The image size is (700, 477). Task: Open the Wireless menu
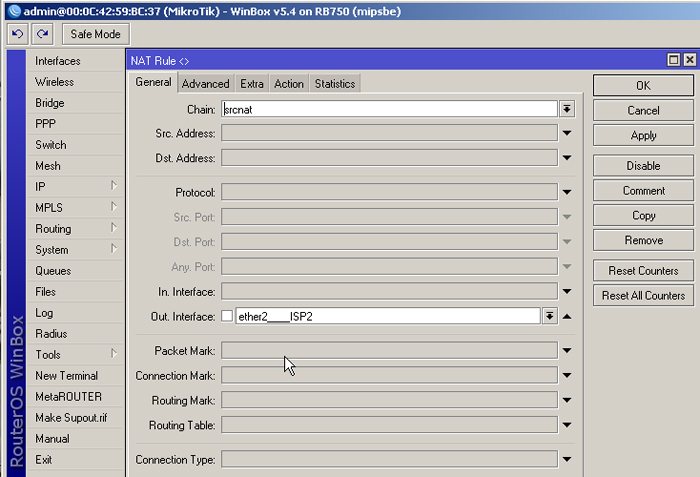tap(75, 82)
